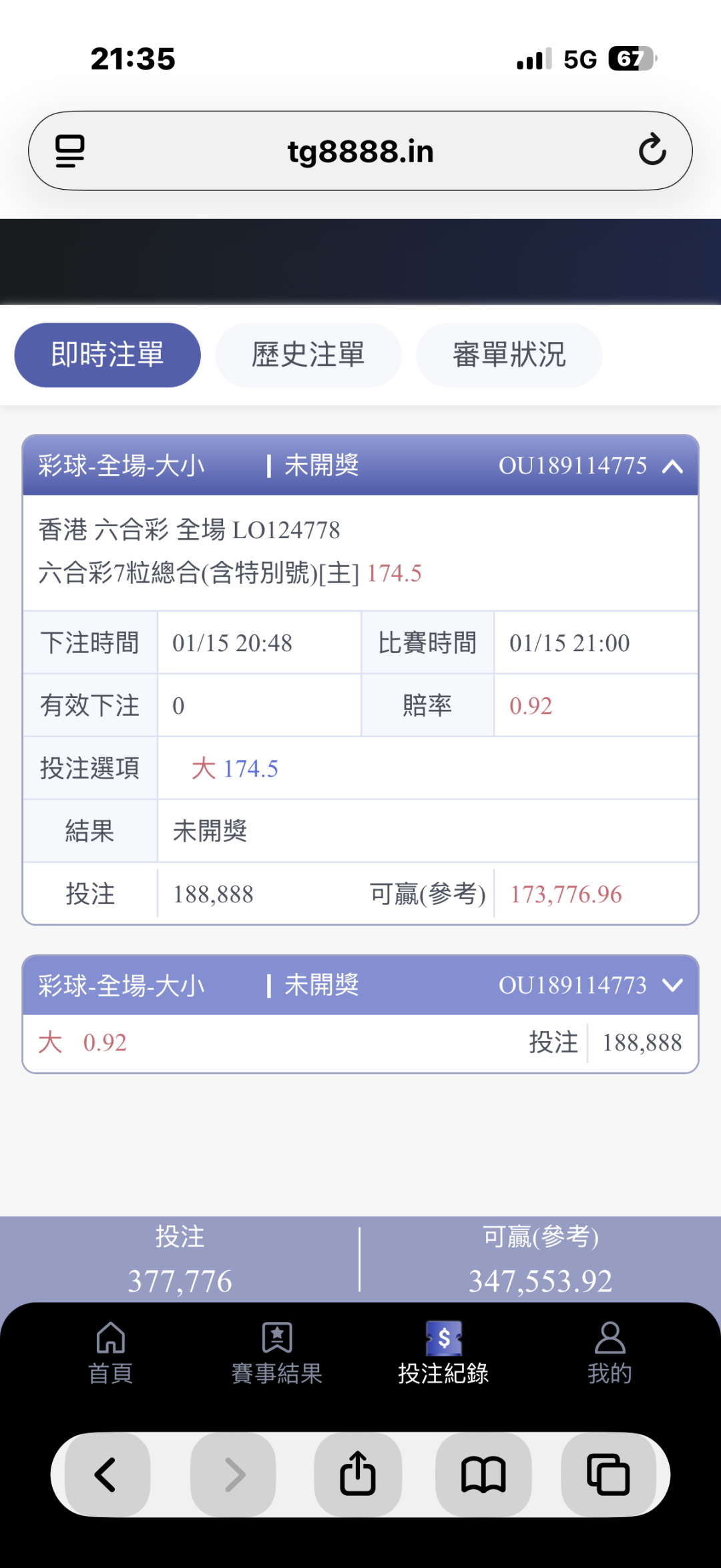The image size is (721, 1568).
Task: Open the reader/page menu icon
Action: click(70, 151)
